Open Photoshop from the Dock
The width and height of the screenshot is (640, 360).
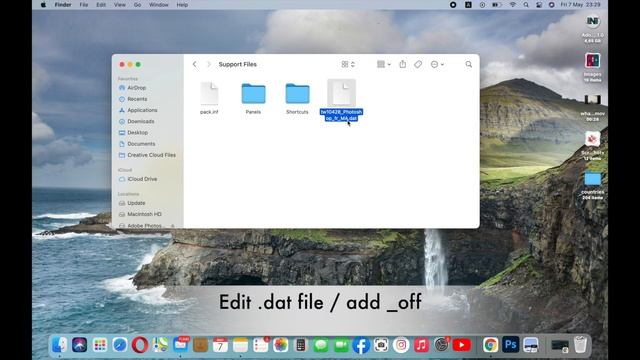(511, 345)
